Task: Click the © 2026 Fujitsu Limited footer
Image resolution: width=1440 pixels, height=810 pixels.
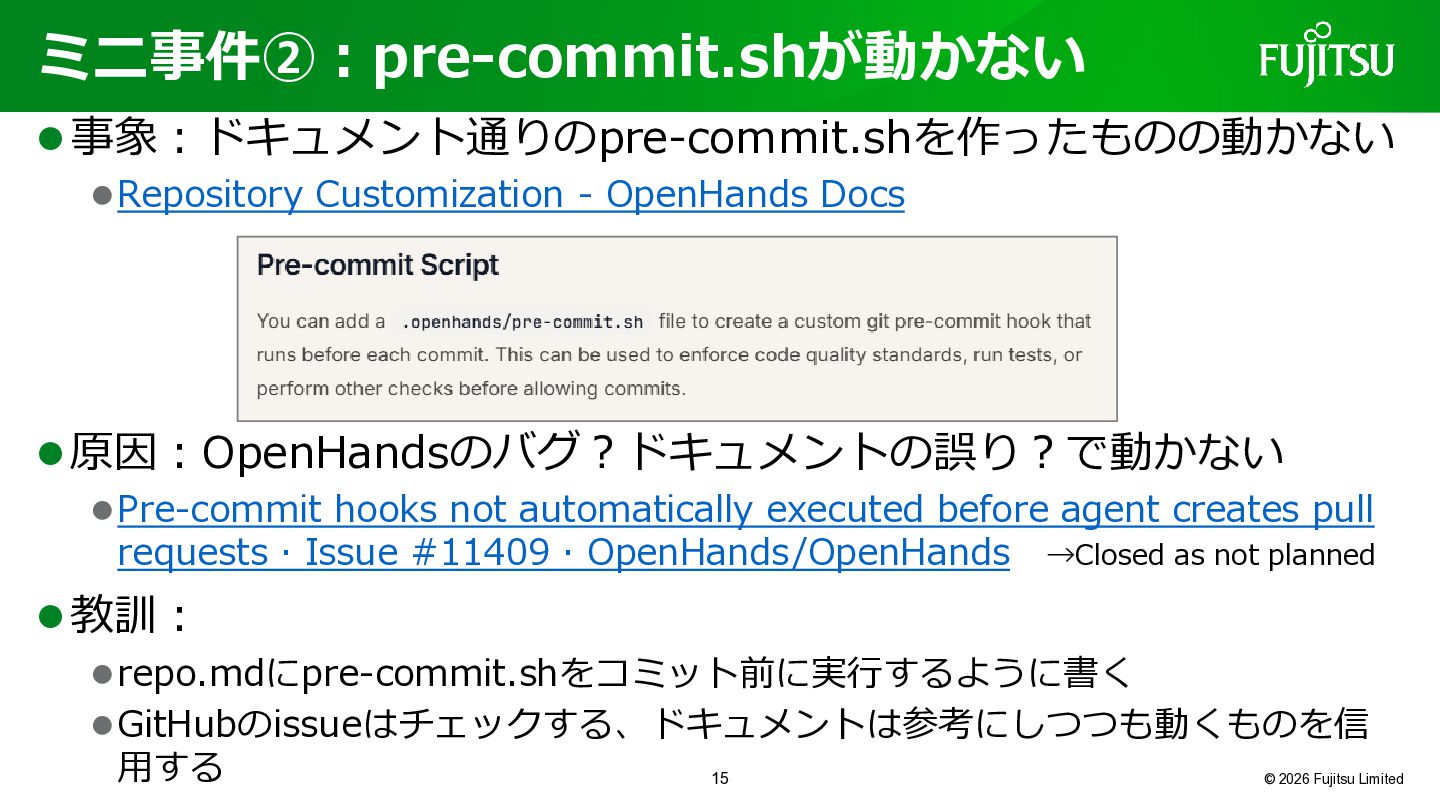Action: click(x=1333, y=779)
